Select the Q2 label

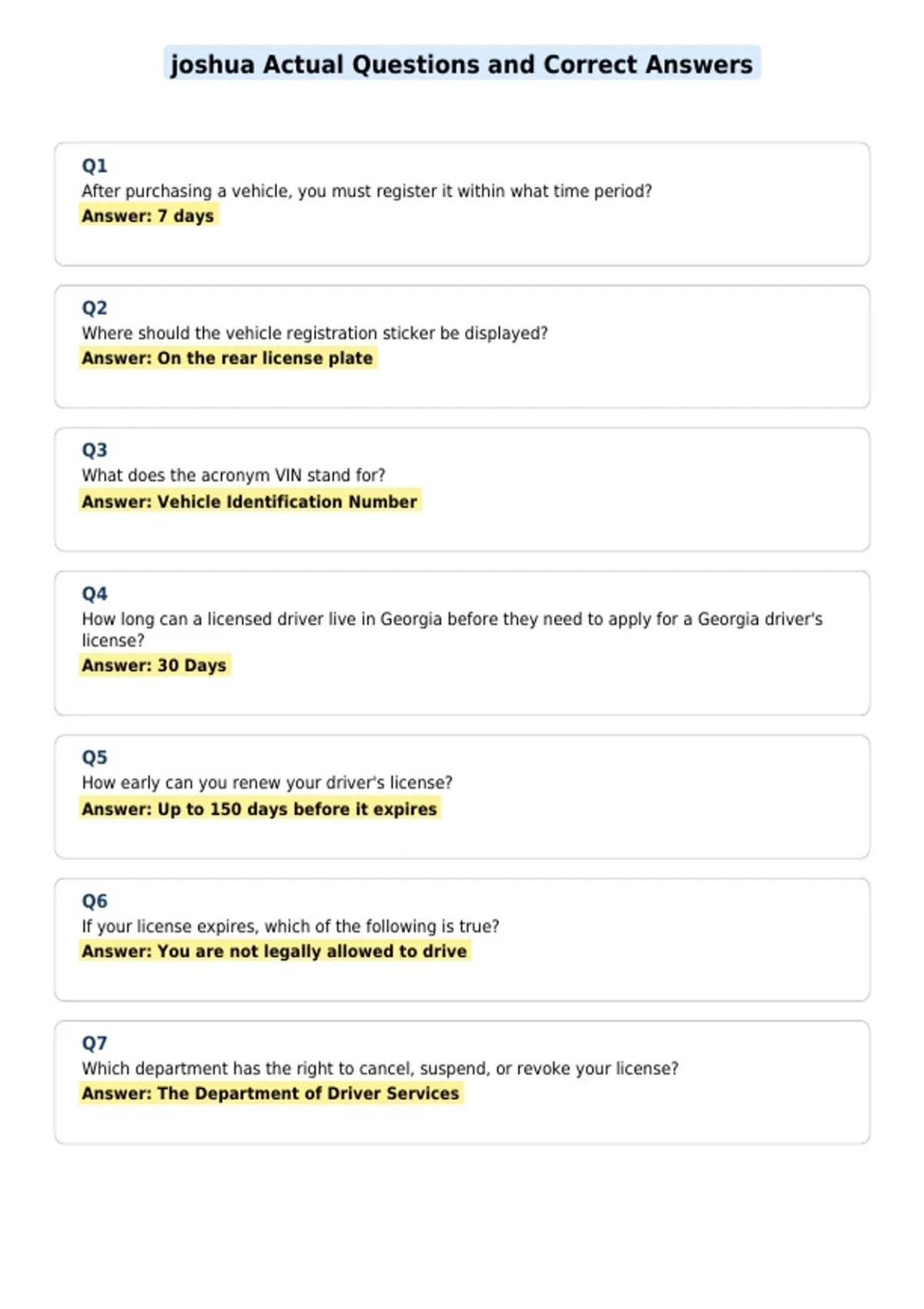[x=95, y=308]
